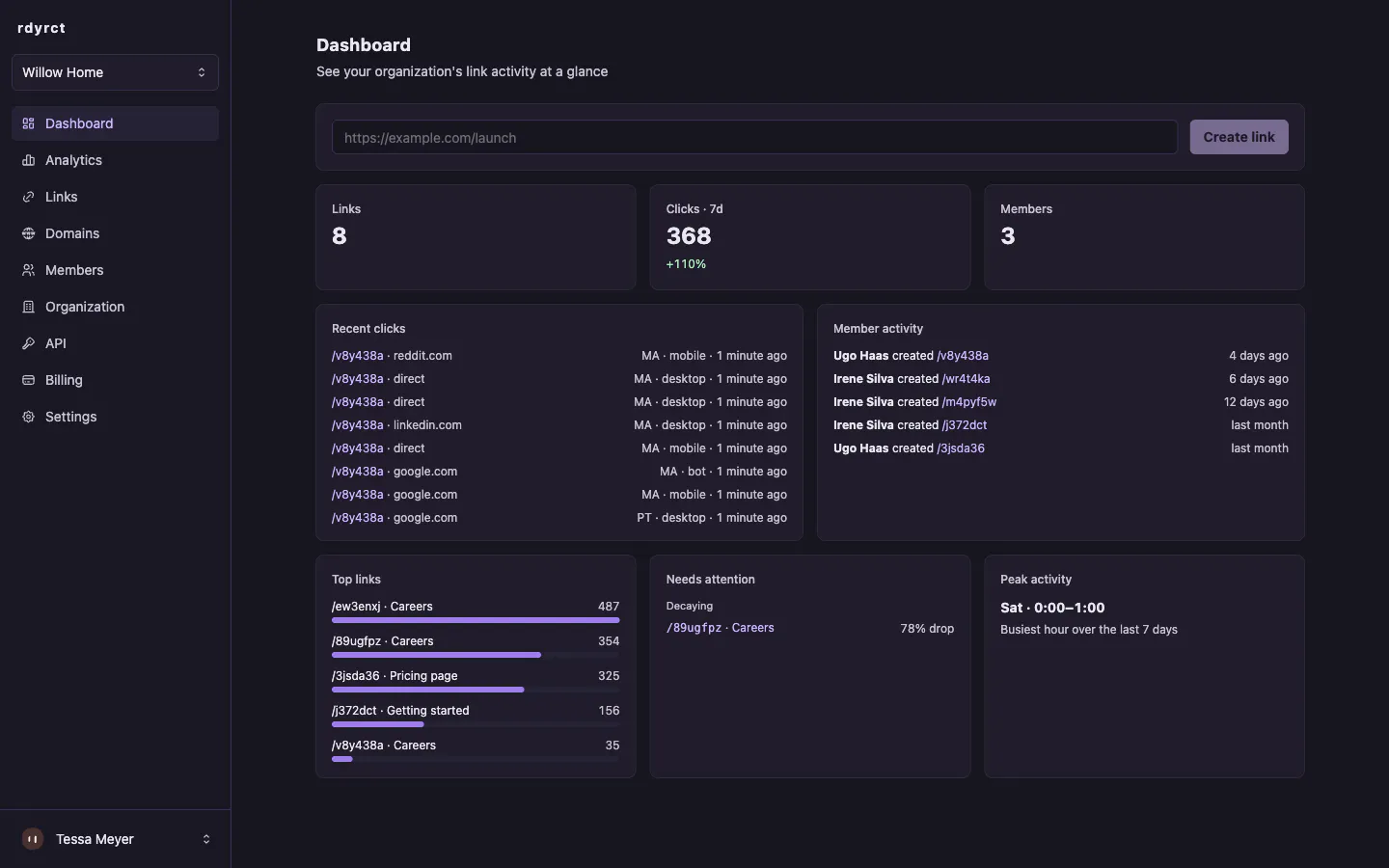The height and width of the screenshot is (868, 1389).
Task: Click the 78% drop label
Action: point(927,628)
